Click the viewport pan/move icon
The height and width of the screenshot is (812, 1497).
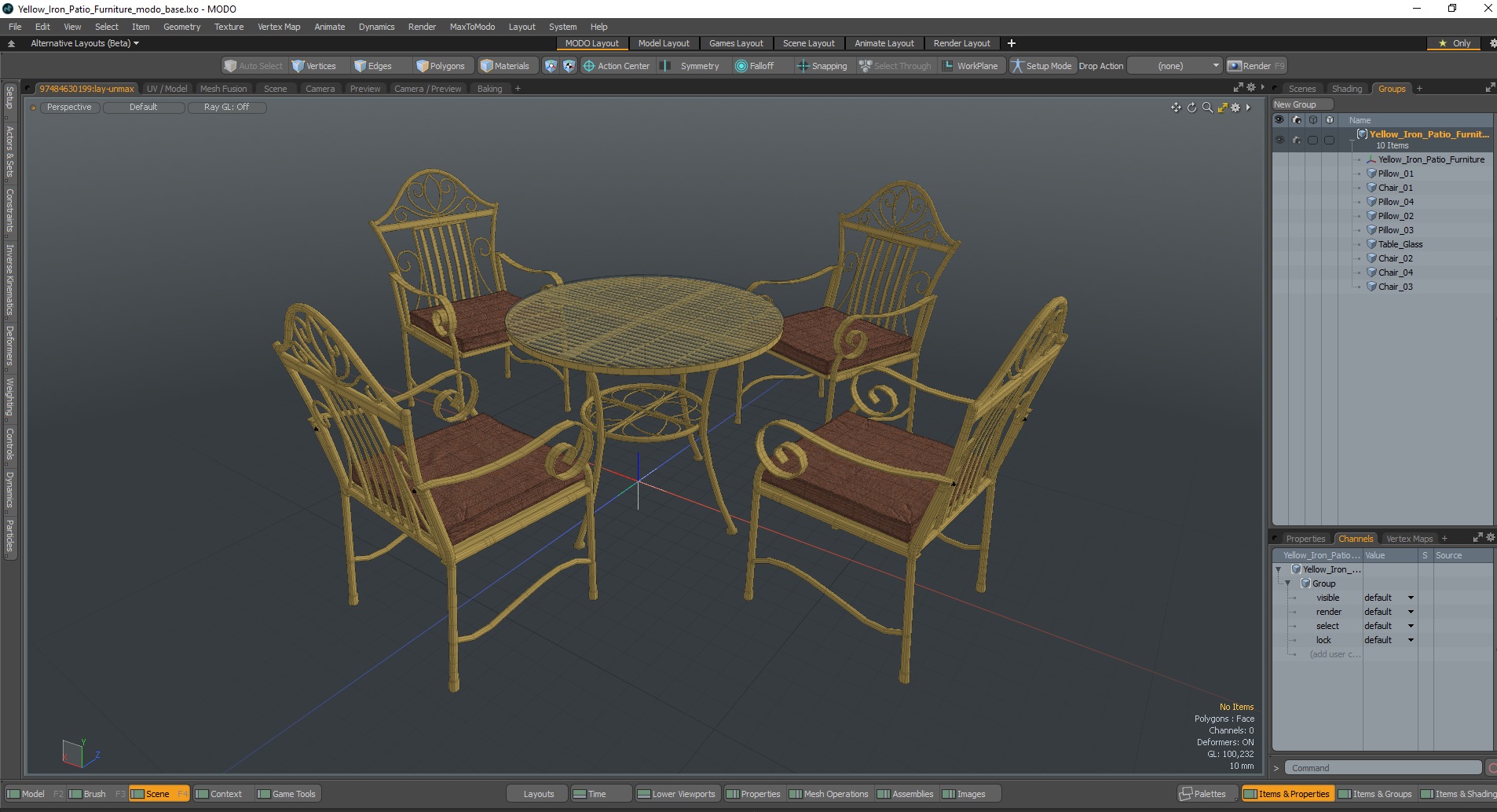(1176, 108)
